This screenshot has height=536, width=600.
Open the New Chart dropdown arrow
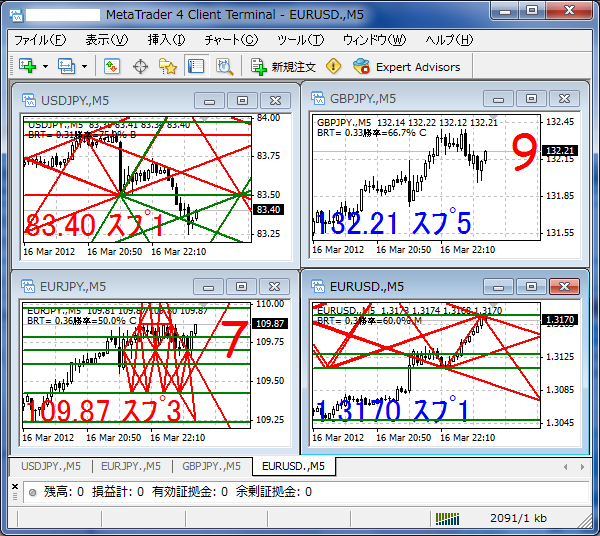coord(46,67)
